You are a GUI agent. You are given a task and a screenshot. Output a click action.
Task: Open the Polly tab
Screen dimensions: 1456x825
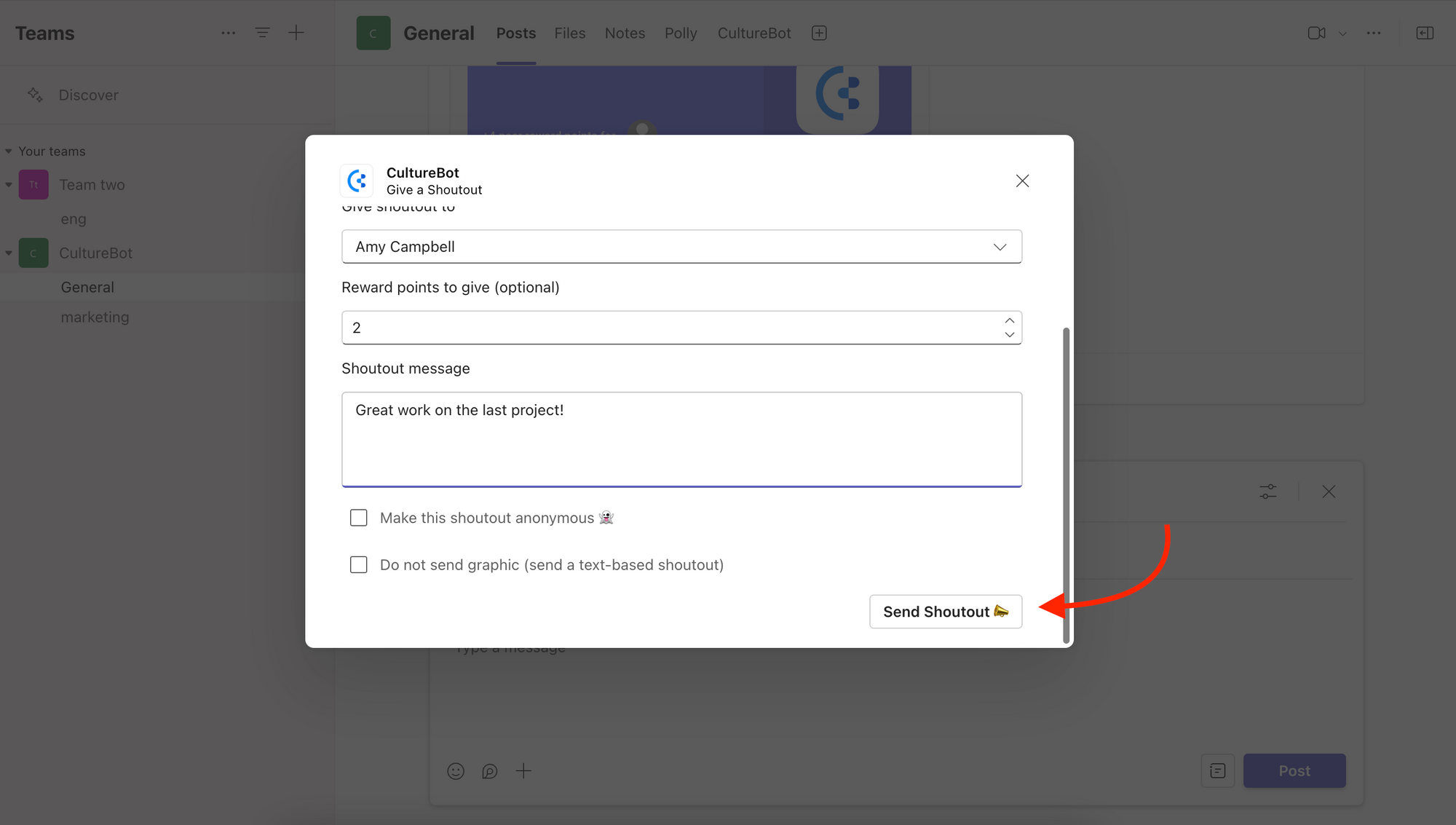[x=681, y=33]
